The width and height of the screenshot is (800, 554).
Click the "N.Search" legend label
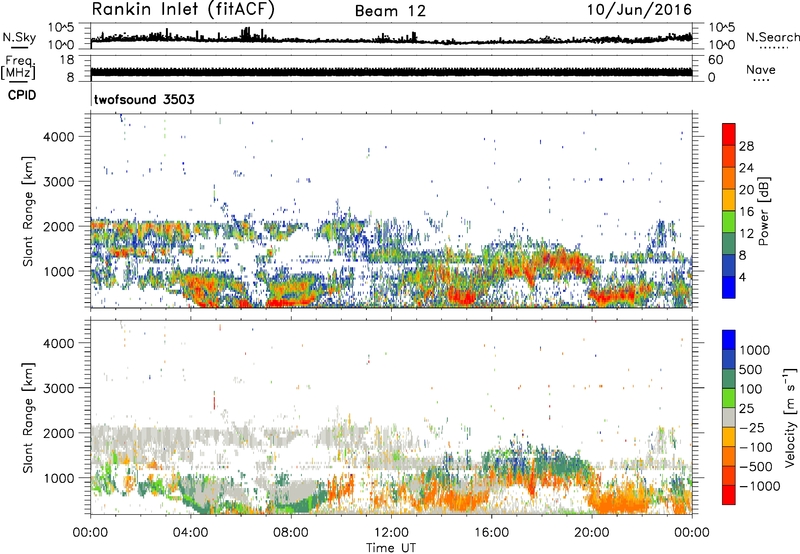click(x=772, y=37)
